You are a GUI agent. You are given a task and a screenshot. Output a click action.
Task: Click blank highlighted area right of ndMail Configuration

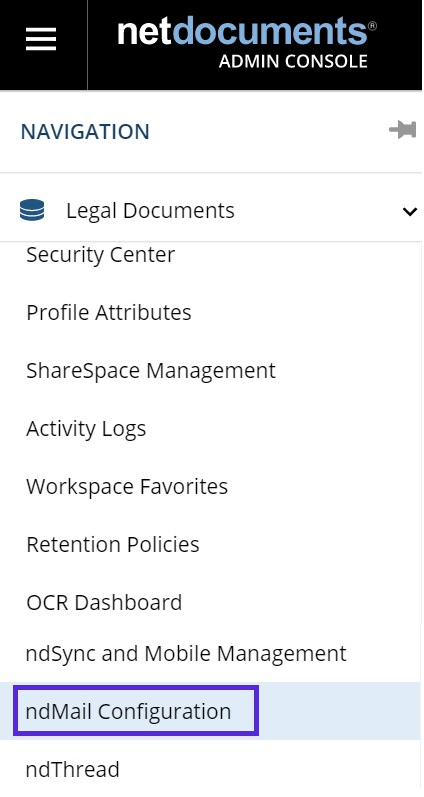340,711
